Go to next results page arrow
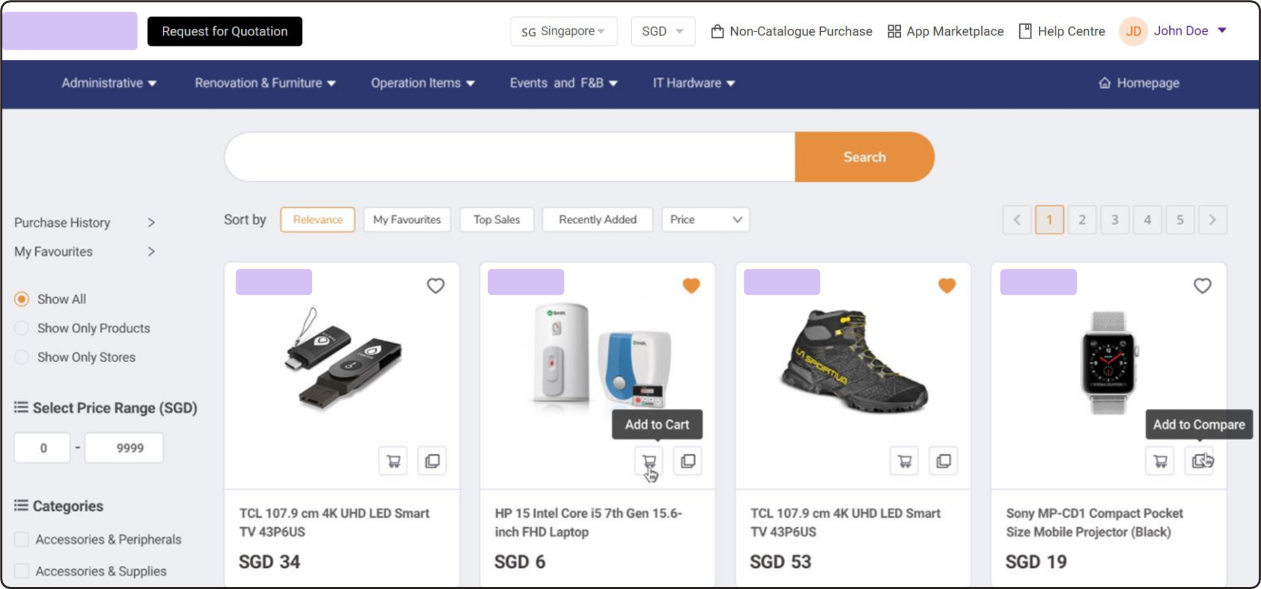1261x589 pixels. (1213, 220)
